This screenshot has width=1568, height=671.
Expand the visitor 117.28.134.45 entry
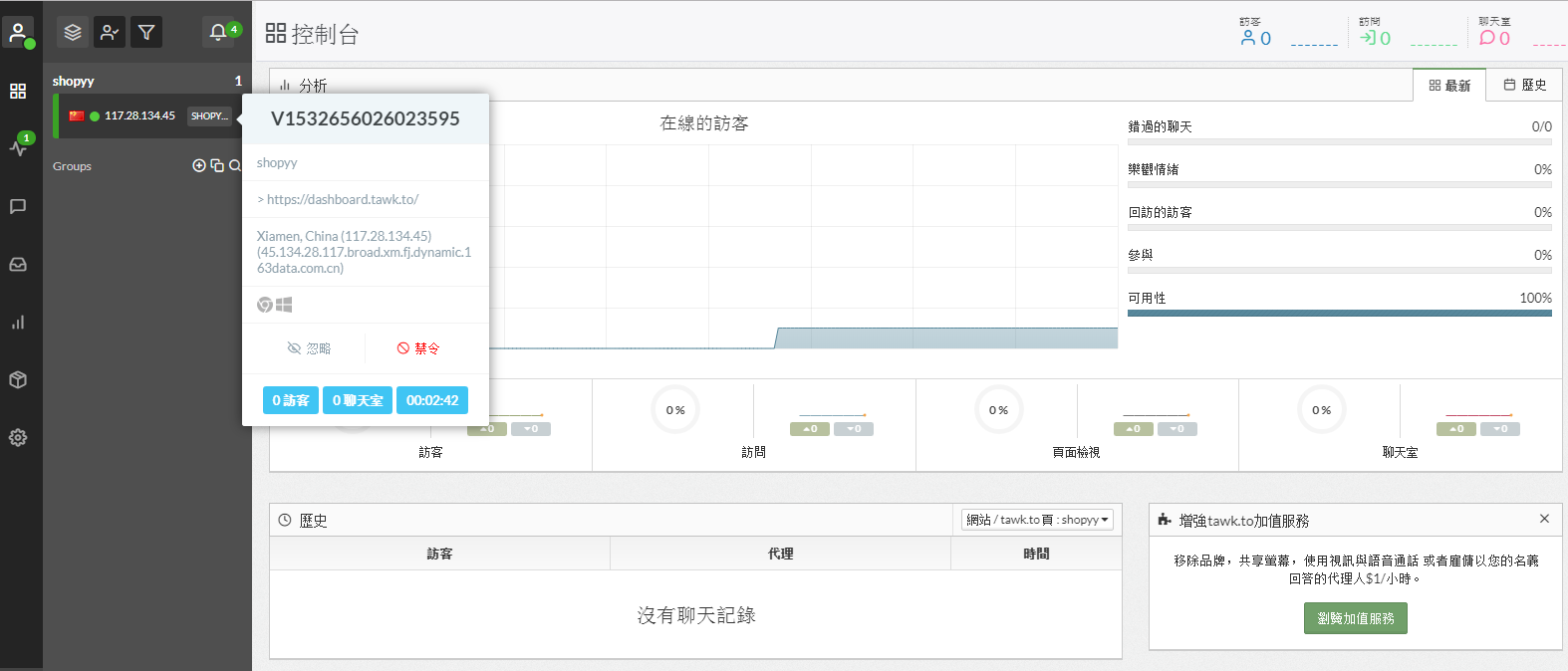pos(139,116)
